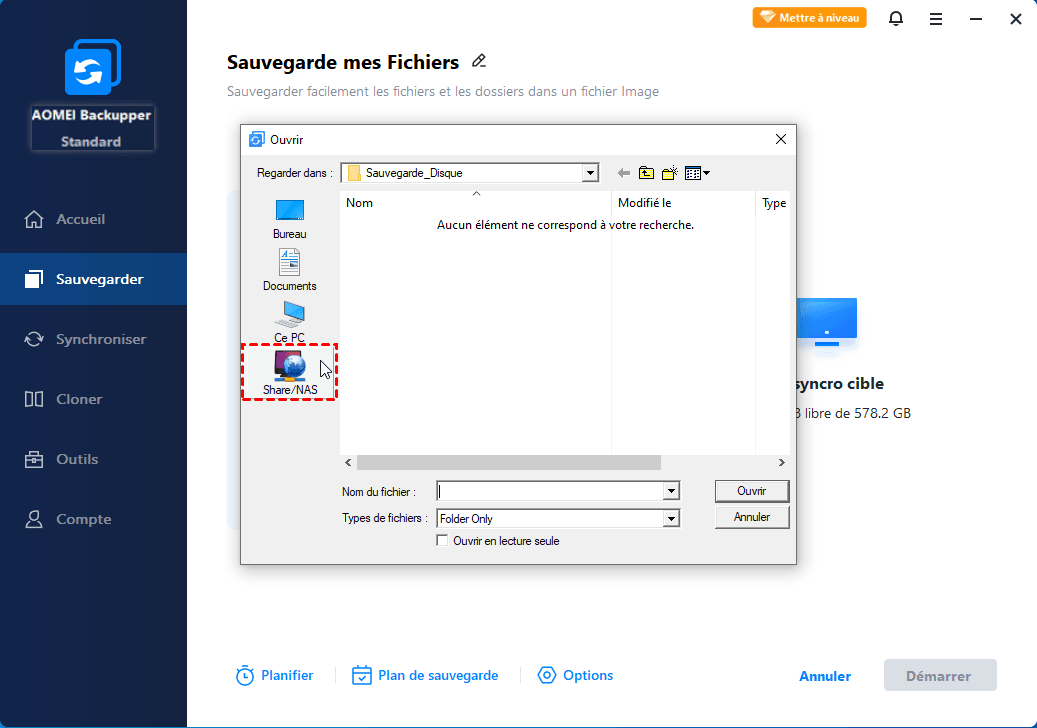Image resolution: width=1037 pixels, height=728 pixels.
Task: Select Ce PC in the places bar
Action: 290,322
